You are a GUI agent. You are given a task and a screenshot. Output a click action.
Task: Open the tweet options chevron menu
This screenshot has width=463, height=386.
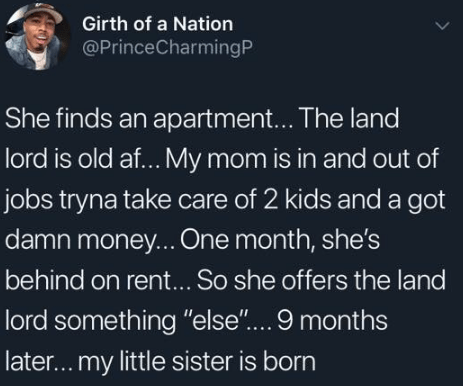(443, 26)
